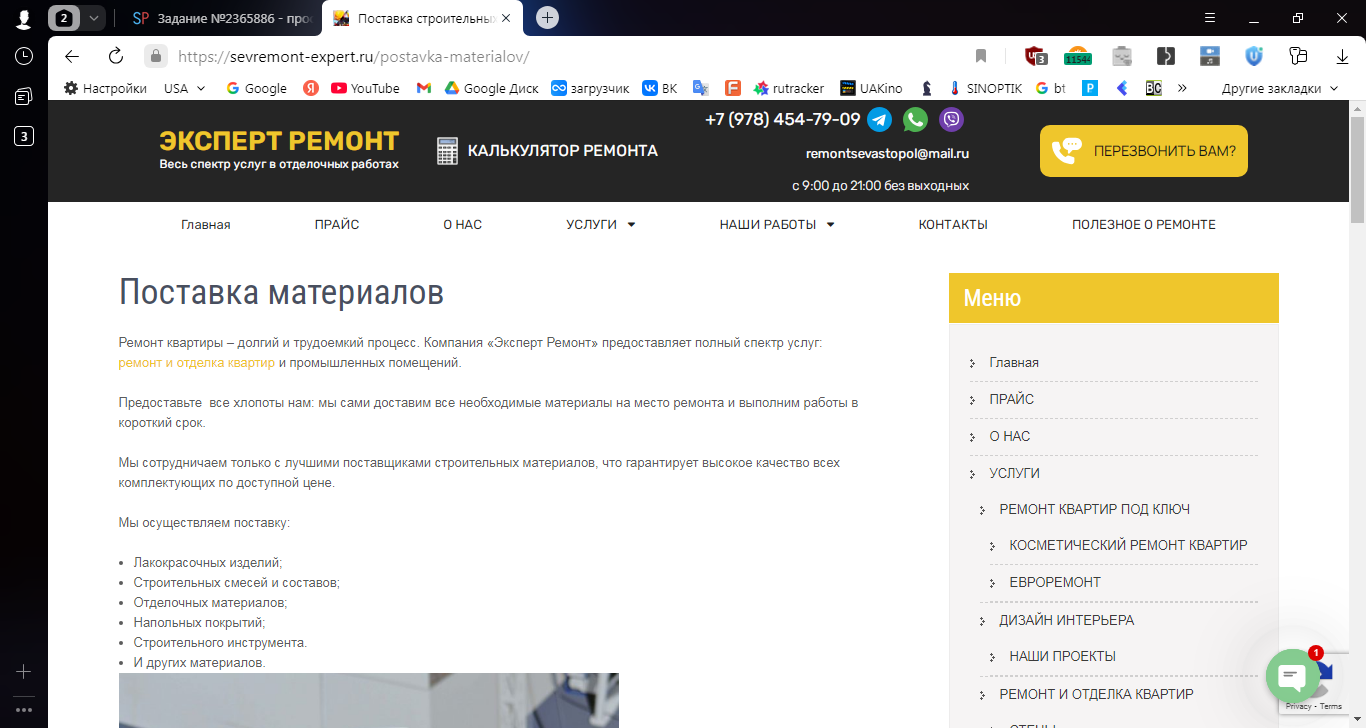This screenshot has height=728, width=1366.
Task: Open РЕМОНТ КВАРТИР ПОД КЛЮЧ sidebar item
Action: click(1095, 509)
